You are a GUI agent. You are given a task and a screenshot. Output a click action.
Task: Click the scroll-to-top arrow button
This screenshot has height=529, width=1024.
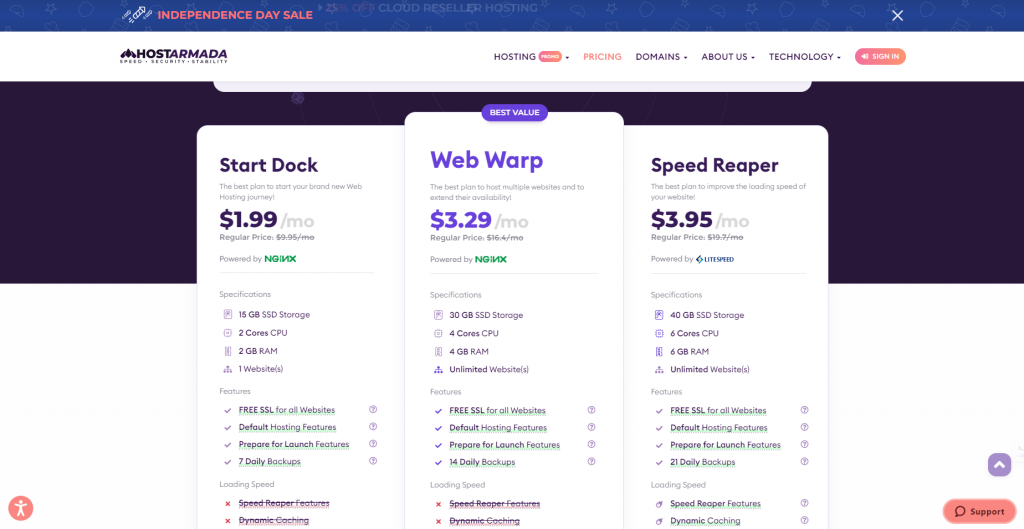click(999, 464)
